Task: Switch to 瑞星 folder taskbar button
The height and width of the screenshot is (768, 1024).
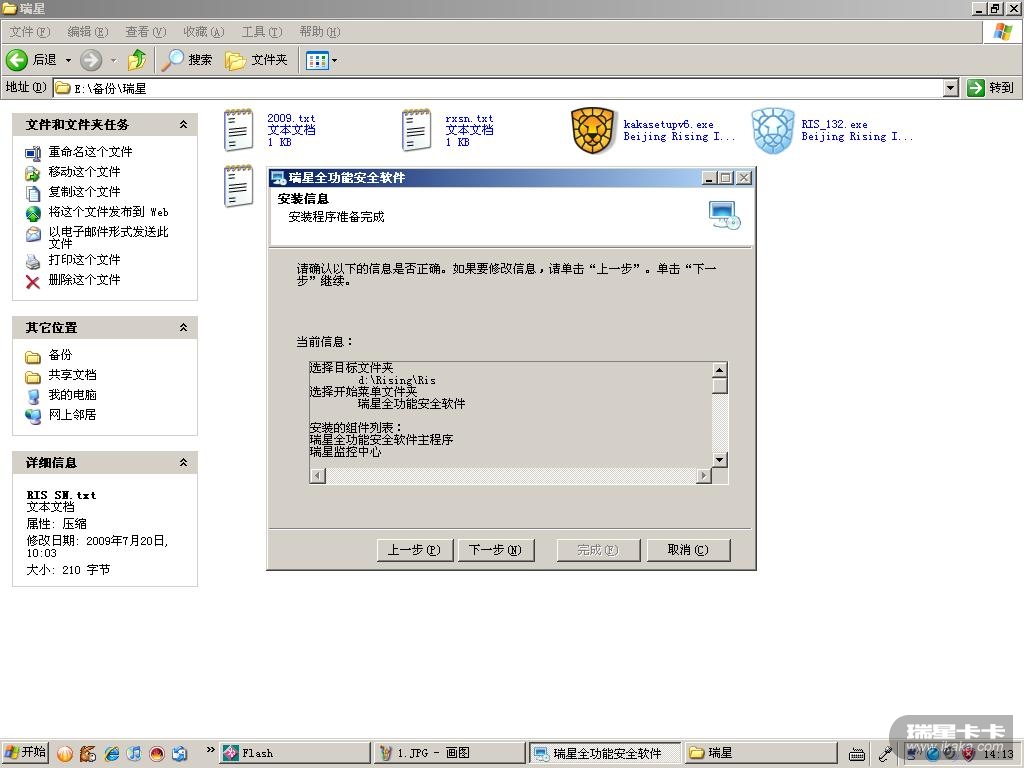Action: (x=761, y=753)
